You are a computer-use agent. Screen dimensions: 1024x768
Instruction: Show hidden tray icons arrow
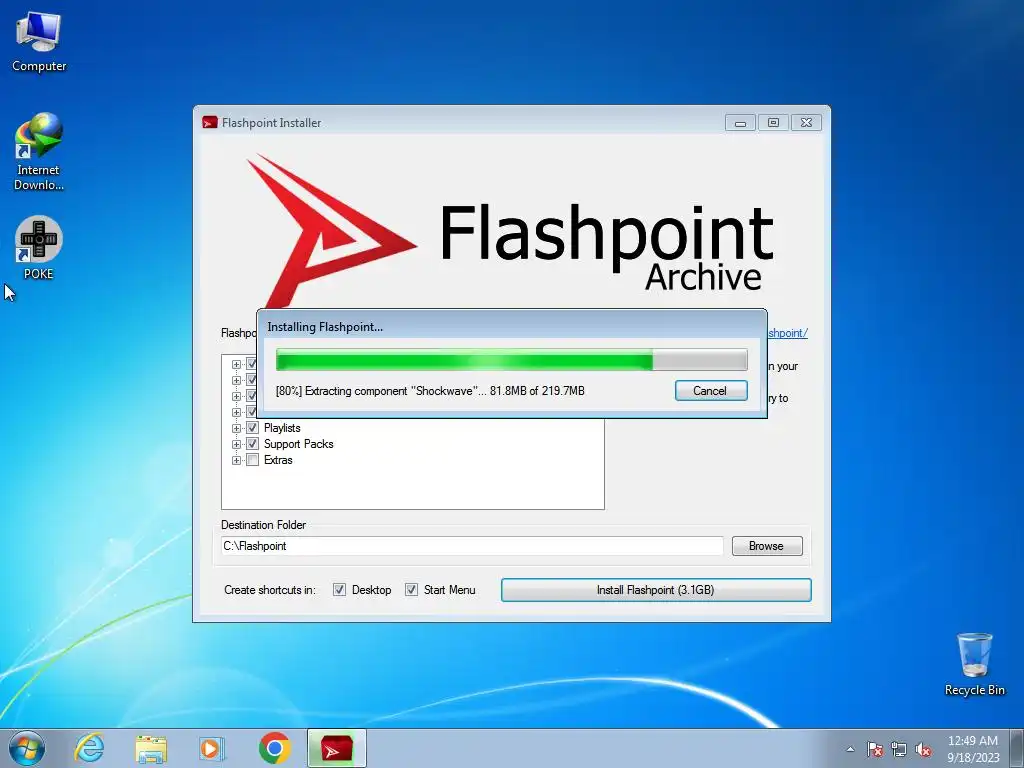tap(850, 749)
